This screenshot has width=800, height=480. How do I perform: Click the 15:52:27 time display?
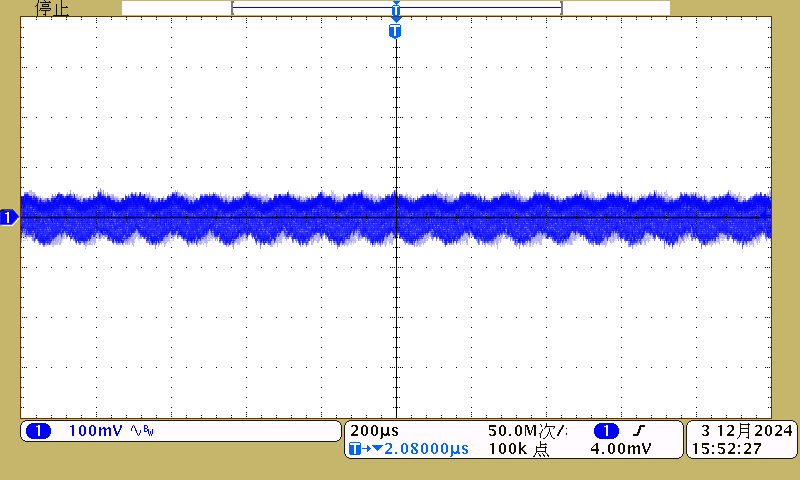[x=726, y=450]
